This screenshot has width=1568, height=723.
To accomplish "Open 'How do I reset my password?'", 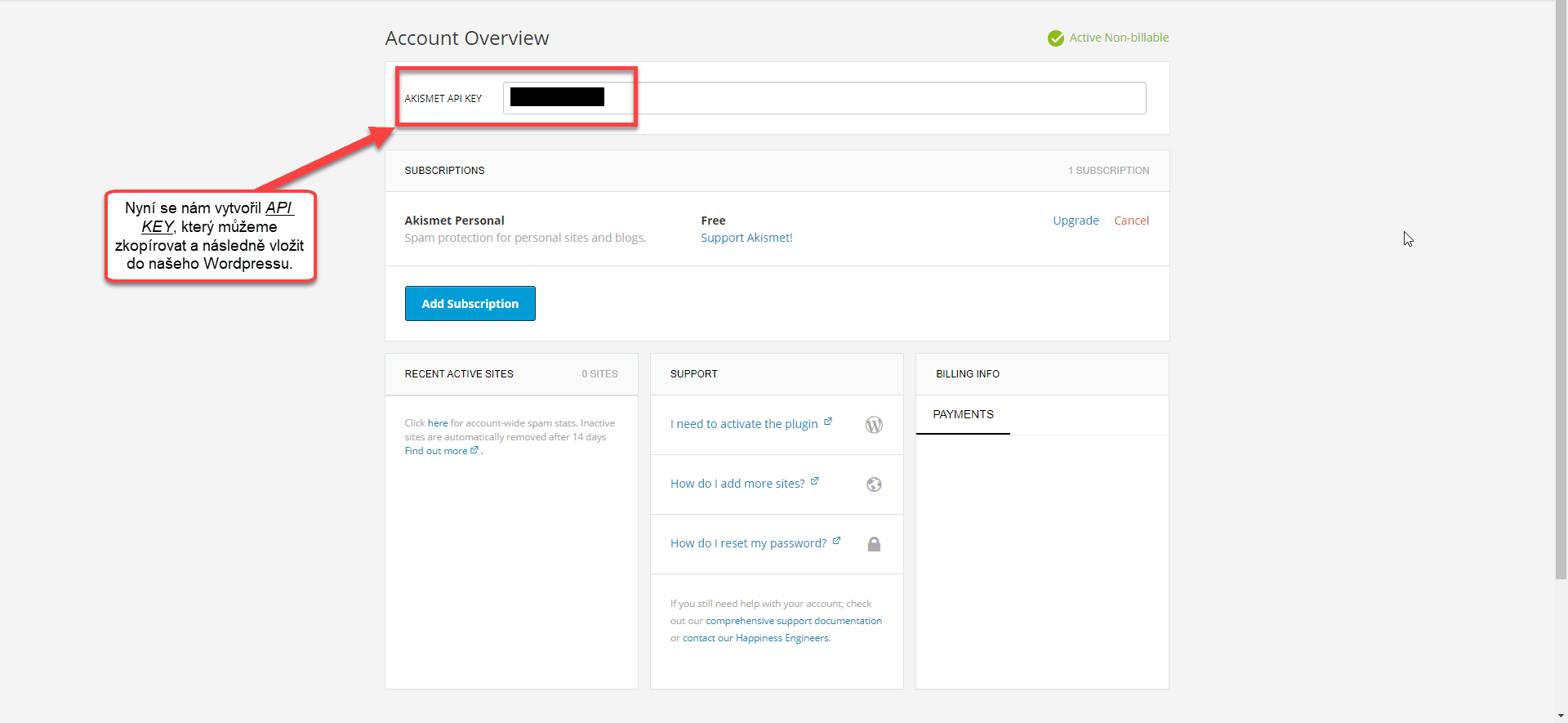I will 748,543.
